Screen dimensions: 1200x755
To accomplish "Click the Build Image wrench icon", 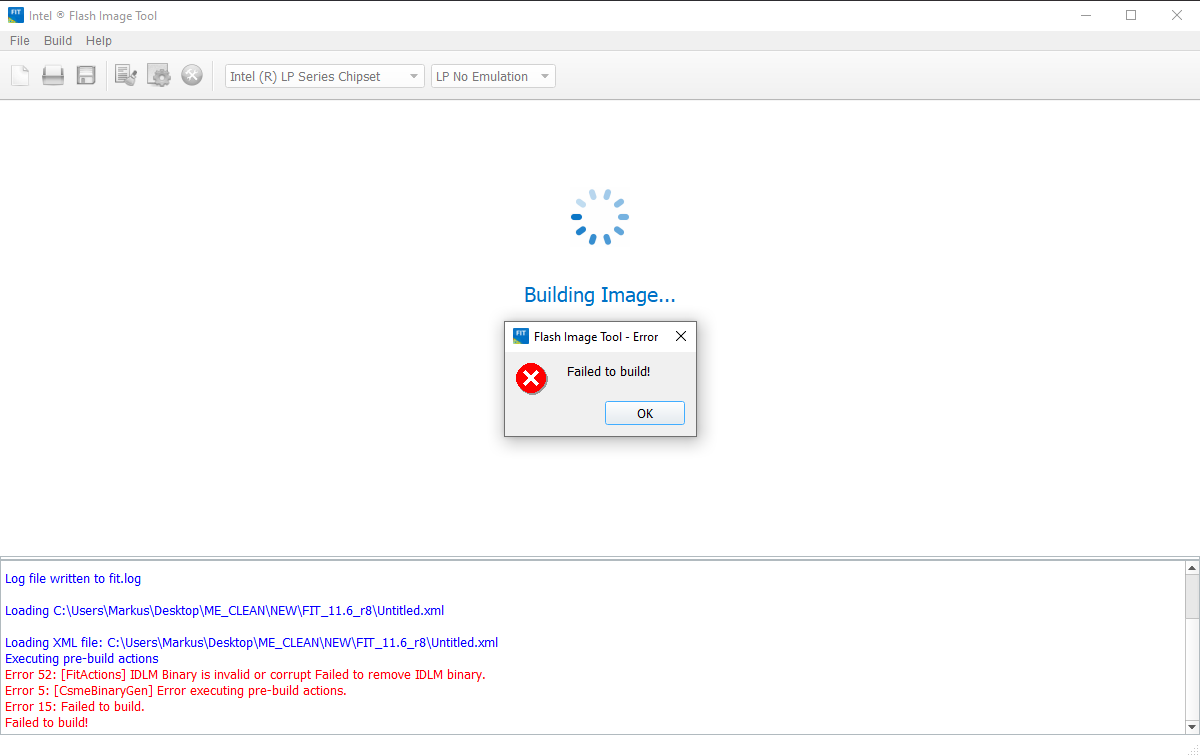I will pyautogui.click(x=192, y=76).
